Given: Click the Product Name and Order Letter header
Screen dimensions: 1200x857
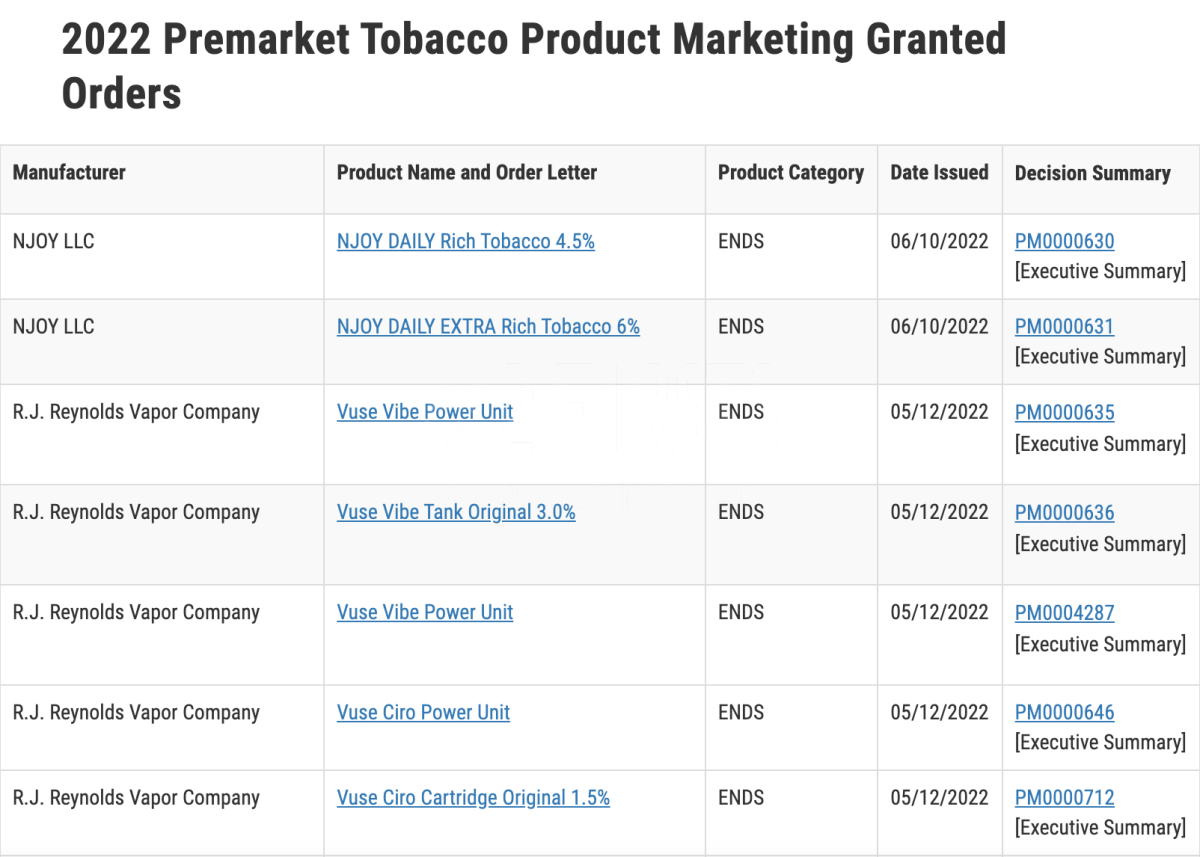Looking at the screenshot, I should [467, 172].
